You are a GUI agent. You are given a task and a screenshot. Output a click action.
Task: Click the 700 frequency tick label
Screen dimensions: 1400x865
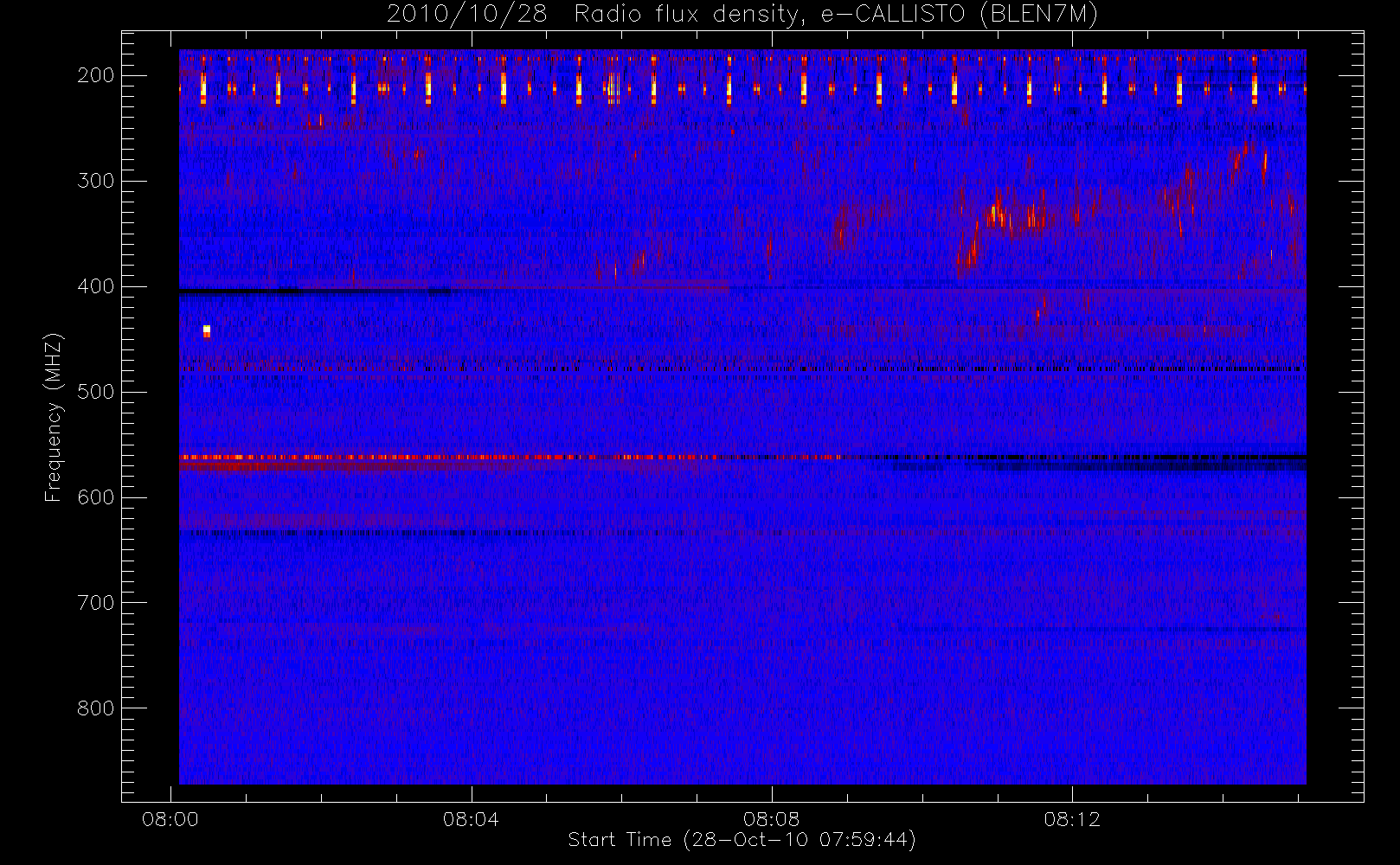click(x=96, y=603)
